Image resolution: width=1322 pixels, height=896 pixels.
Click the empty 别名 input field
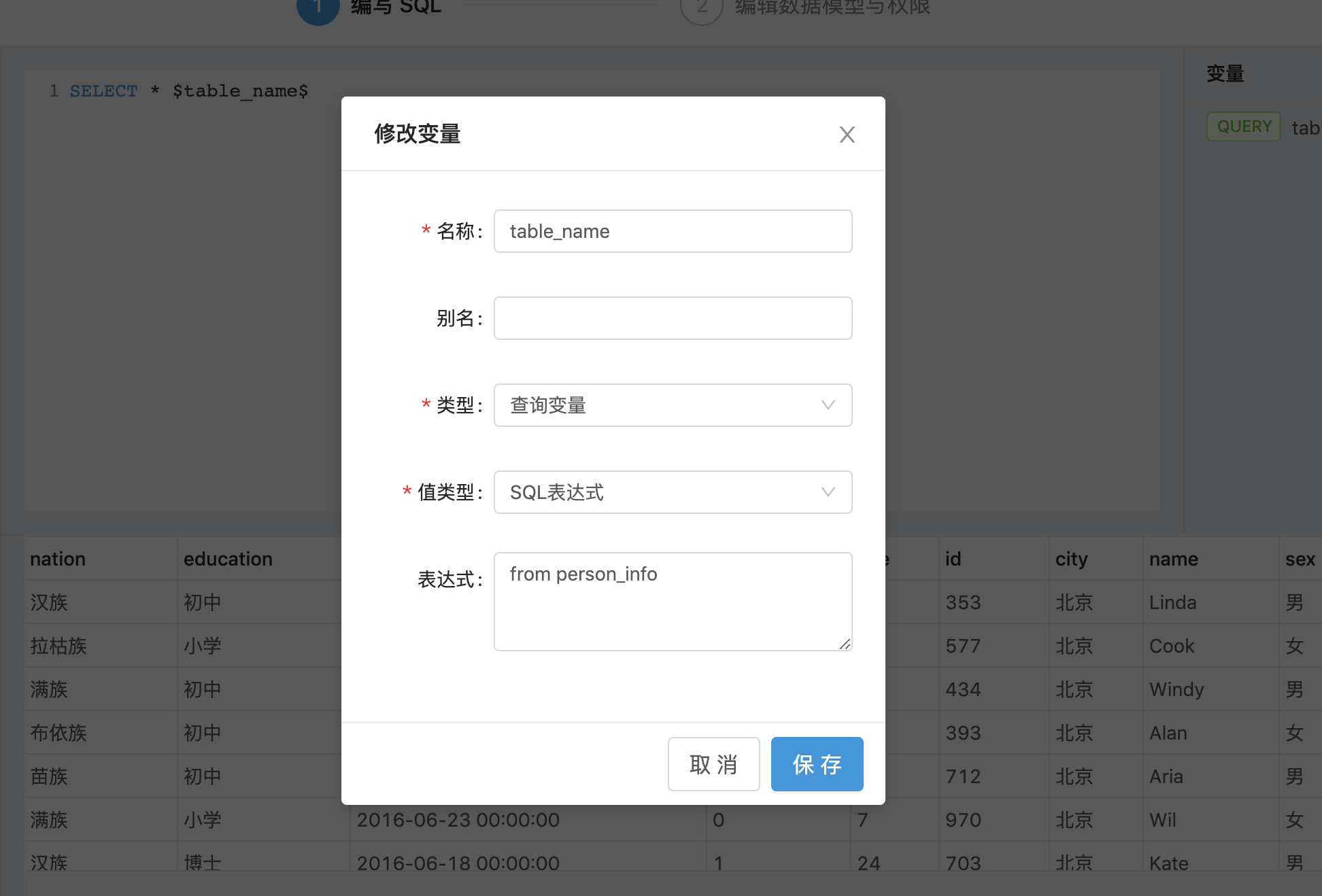pyautogui.click(x=672, y=318)
